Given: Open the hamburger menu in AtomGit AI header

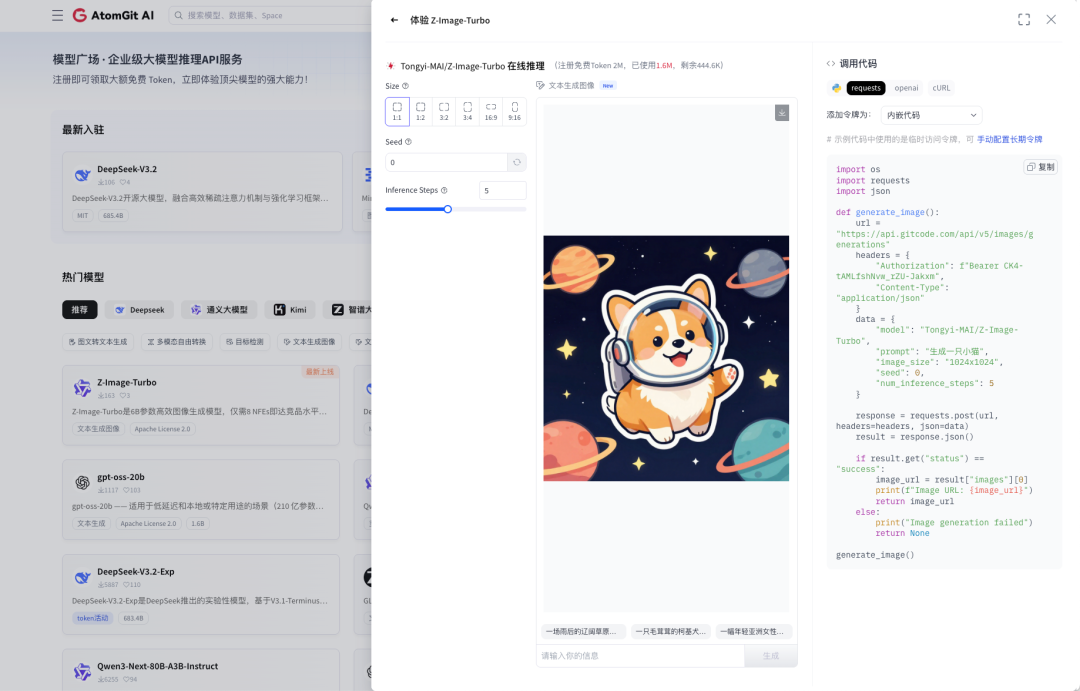Looking at the screenshot, I should point(57,15).
